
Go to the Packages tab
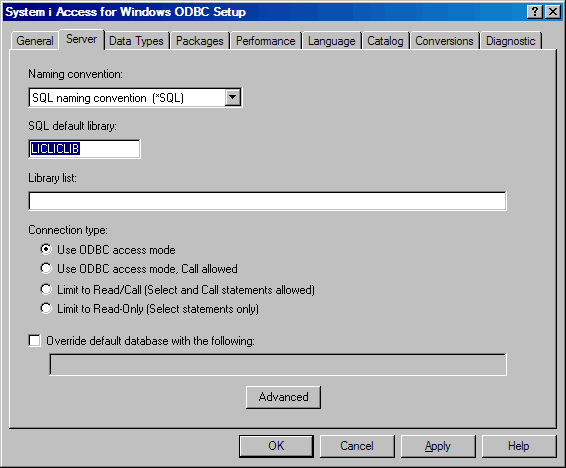coord(200,41)
